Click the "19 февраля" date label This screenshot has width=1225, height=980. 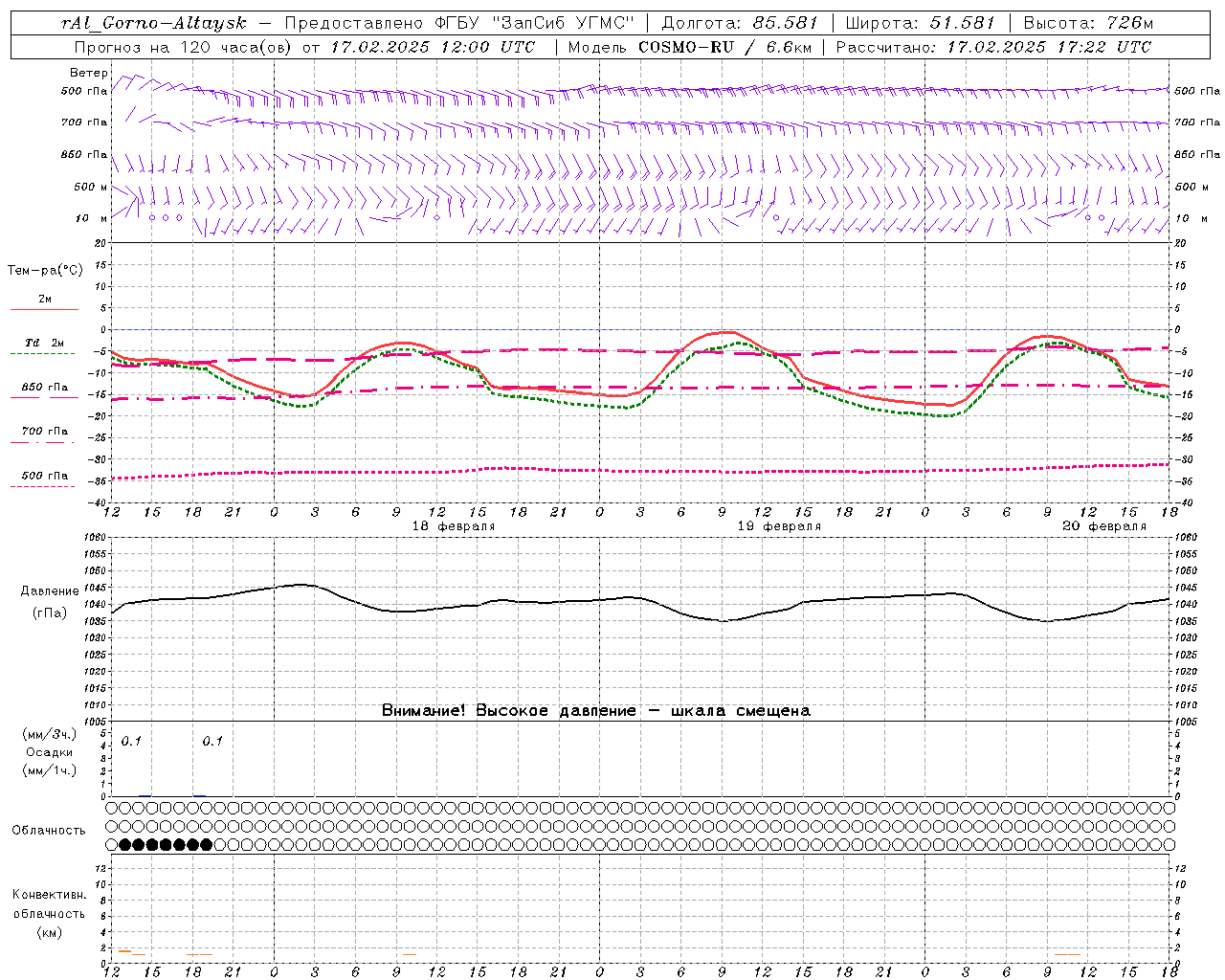tap(779, 526)
